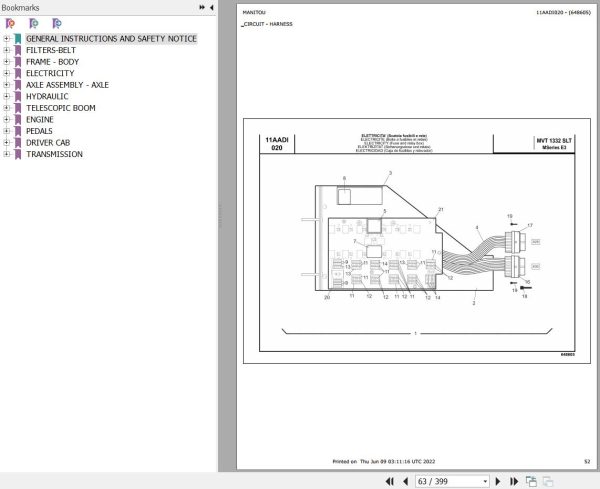This screenshot has height=489, width=600.
Task: Open the page number dropdown arrow
Action: (485, 481)
